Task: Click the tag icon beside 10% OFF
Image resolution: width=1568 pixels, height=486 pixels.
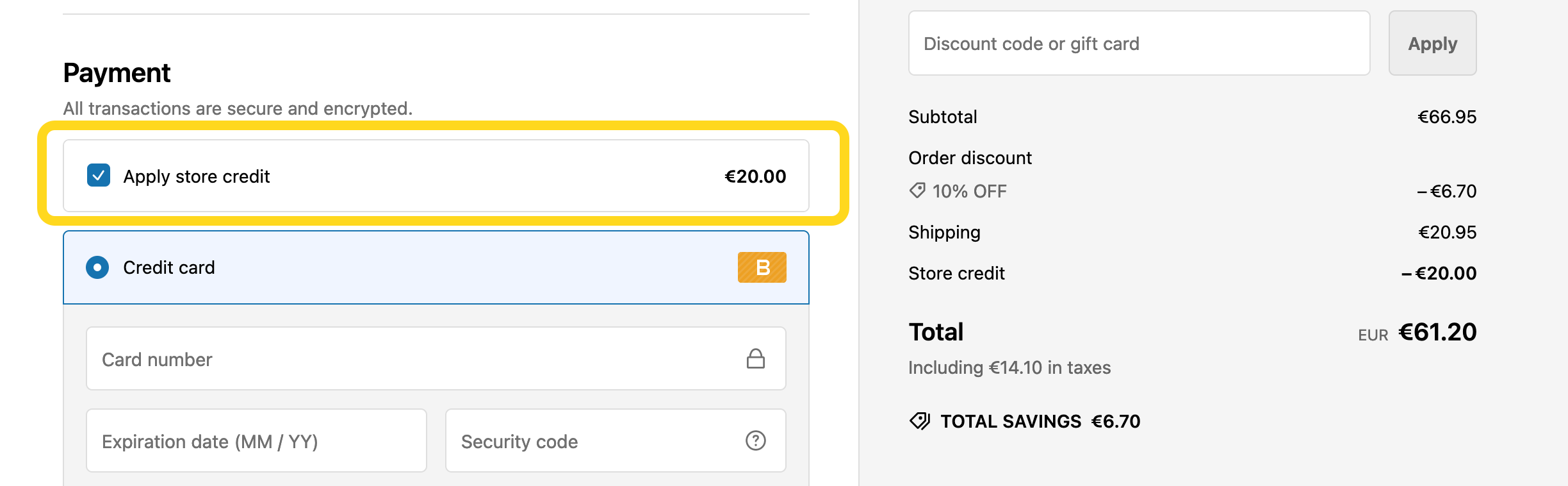Action: (917, 191)
